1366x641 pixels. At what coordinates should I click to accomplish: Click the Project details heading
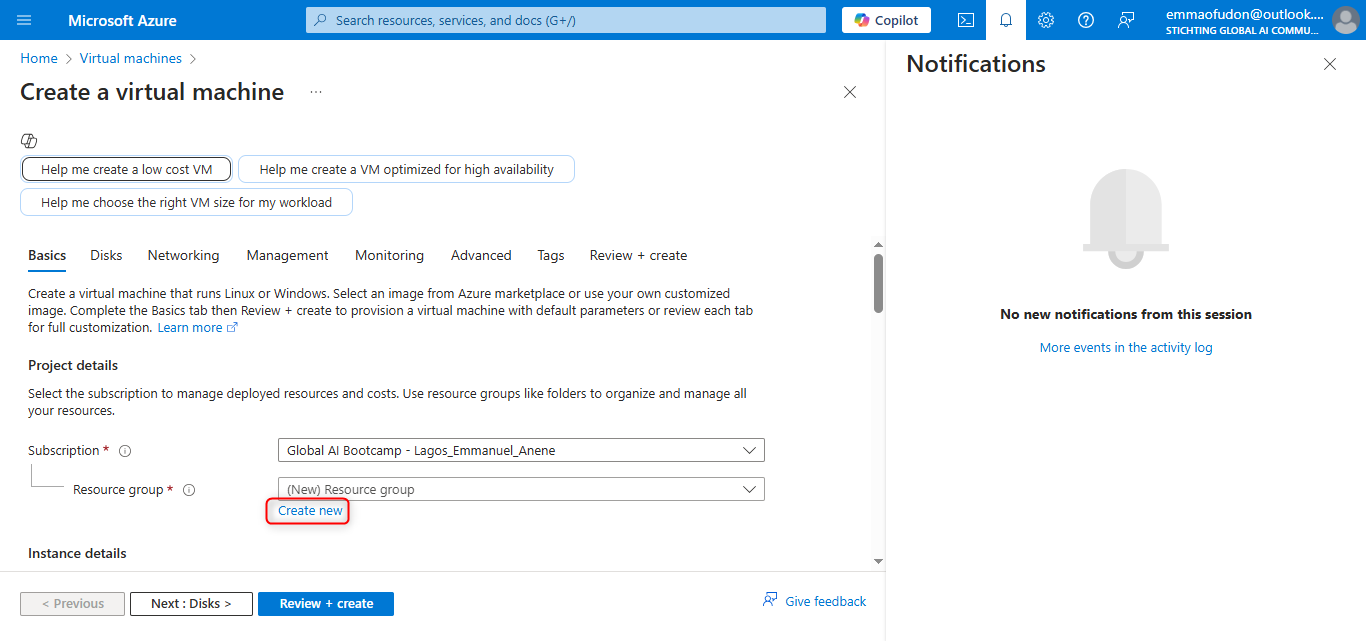(73, 365)
